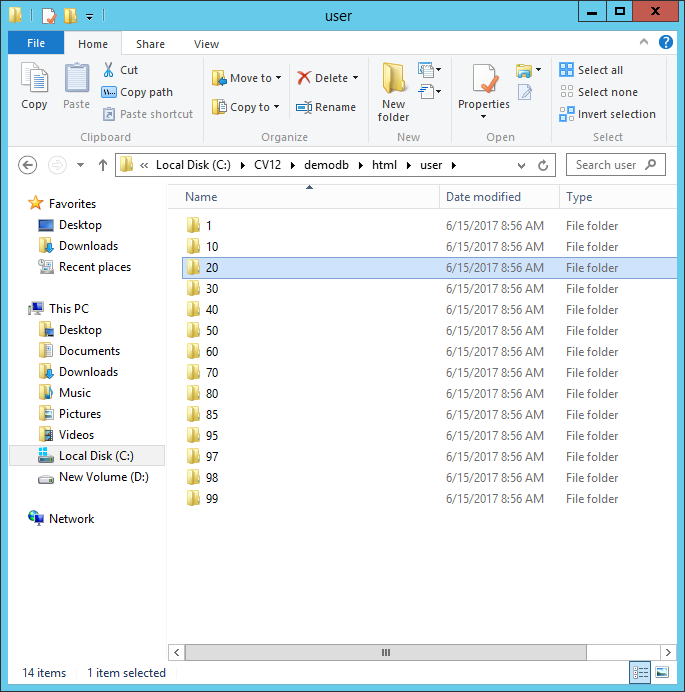This screenshot has width=685, height=692.
Task: Switch to the View ribbon tab
Action: (x=206, y=44)
